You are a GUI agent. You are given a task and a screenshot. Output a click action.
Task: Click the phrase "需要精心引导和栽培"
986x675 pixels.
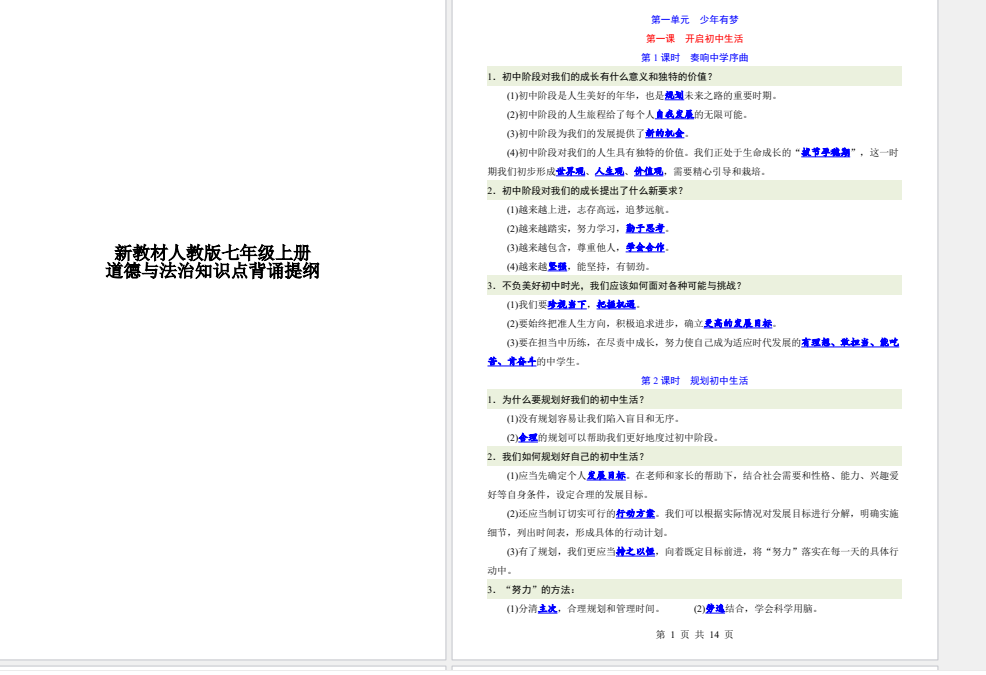click(x=716, y=171)
